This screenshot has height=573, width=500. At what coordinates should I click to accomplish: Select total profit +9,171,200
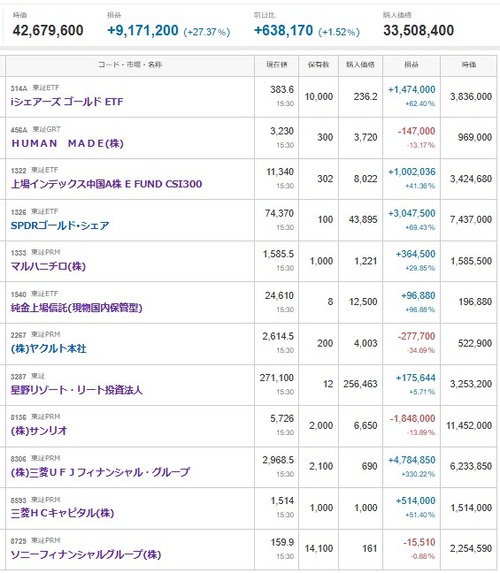(x=143, y=30)
